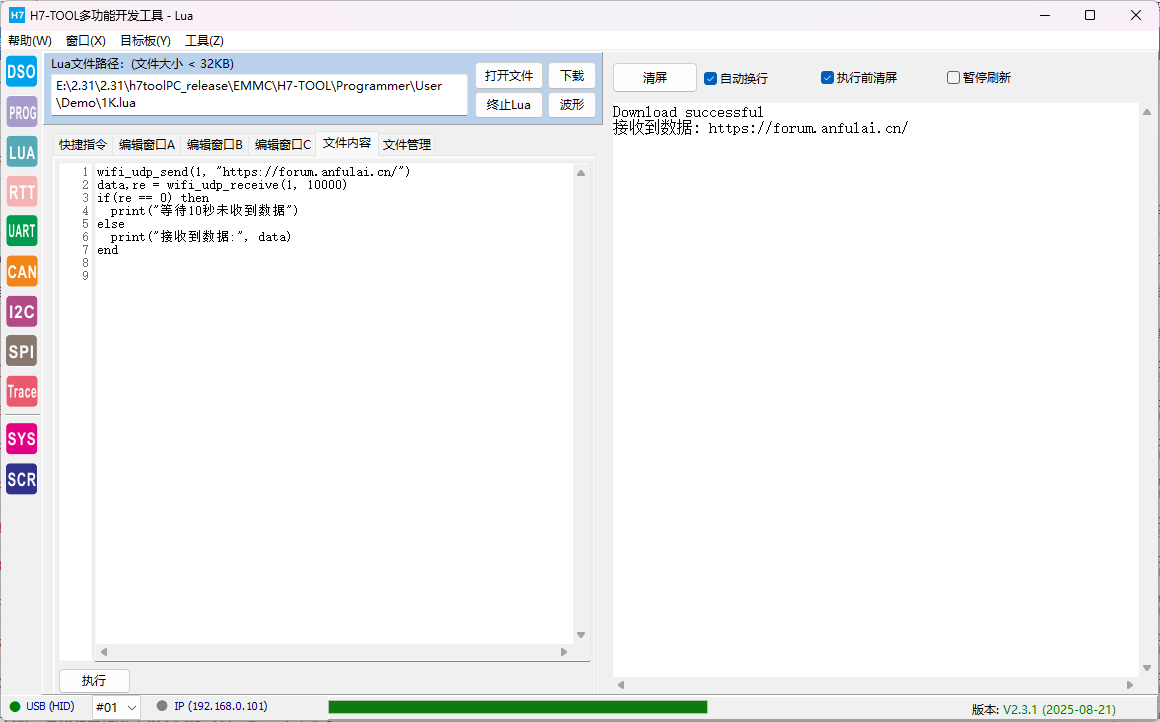
Task: Open the SPI tool
Action: coord(21,351)
